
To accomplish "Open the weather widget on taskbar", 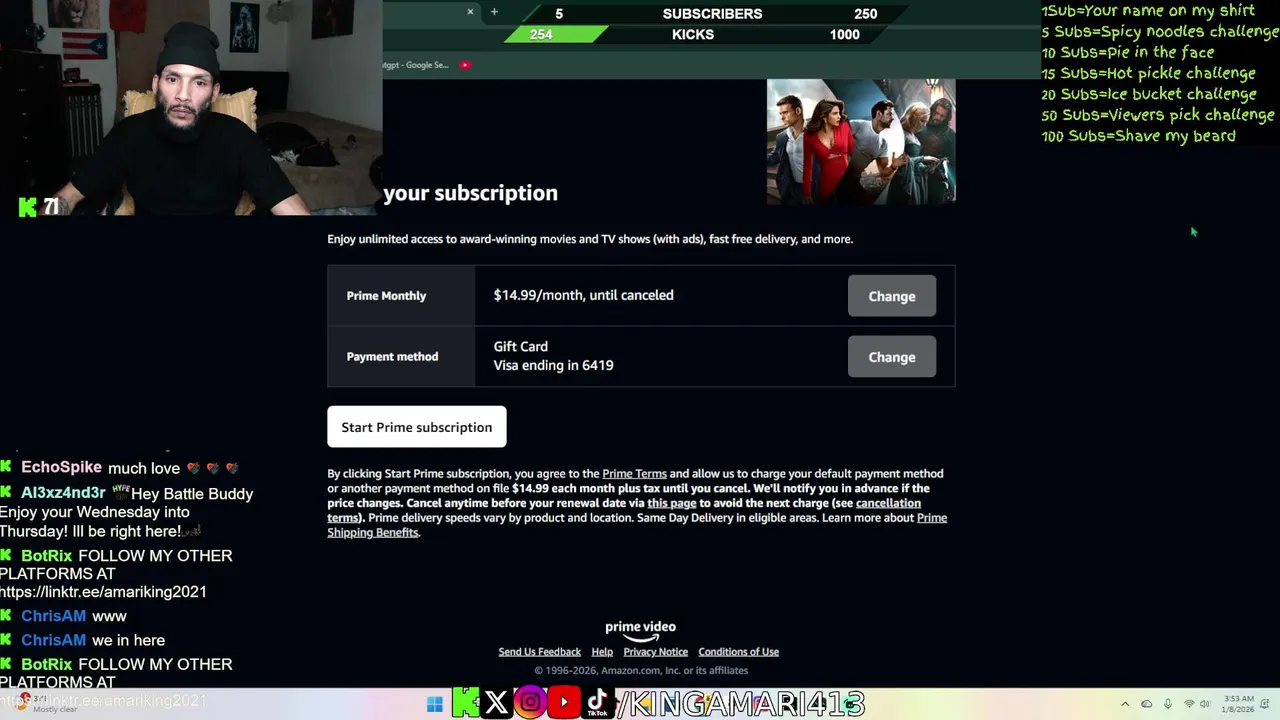I will [x=45, y=705].
